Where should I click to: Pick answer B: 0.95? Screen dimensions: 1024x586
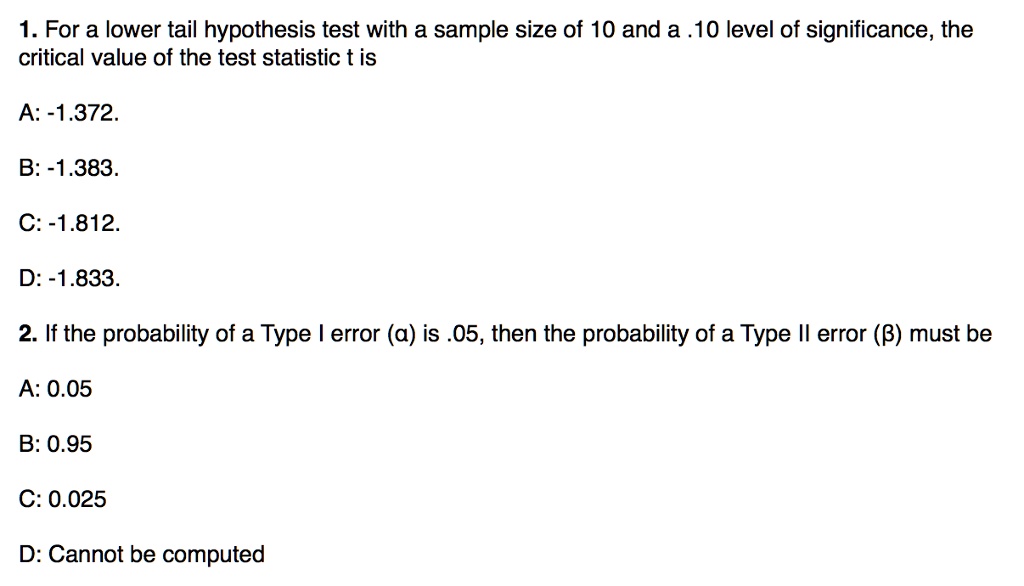tap(55, 444)
